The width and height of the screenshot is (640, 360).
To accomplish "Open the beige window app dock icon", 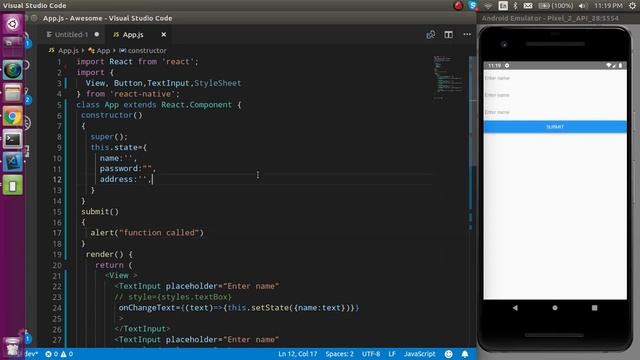I will tap(12, 93).
